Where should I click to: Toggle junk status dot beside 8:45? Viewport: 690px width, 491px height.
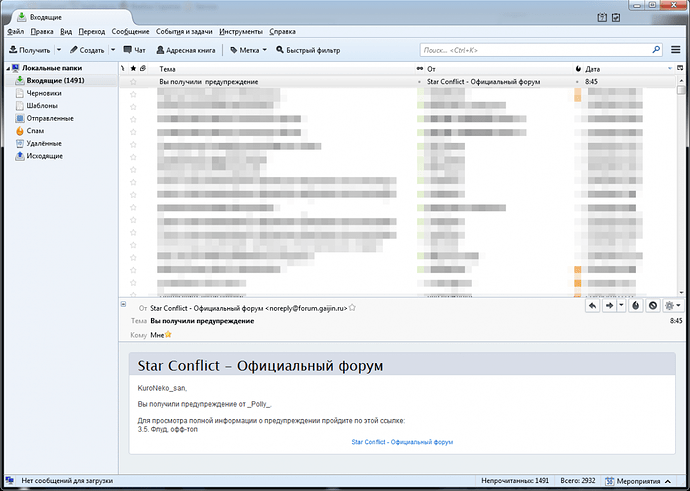[577, 82]
